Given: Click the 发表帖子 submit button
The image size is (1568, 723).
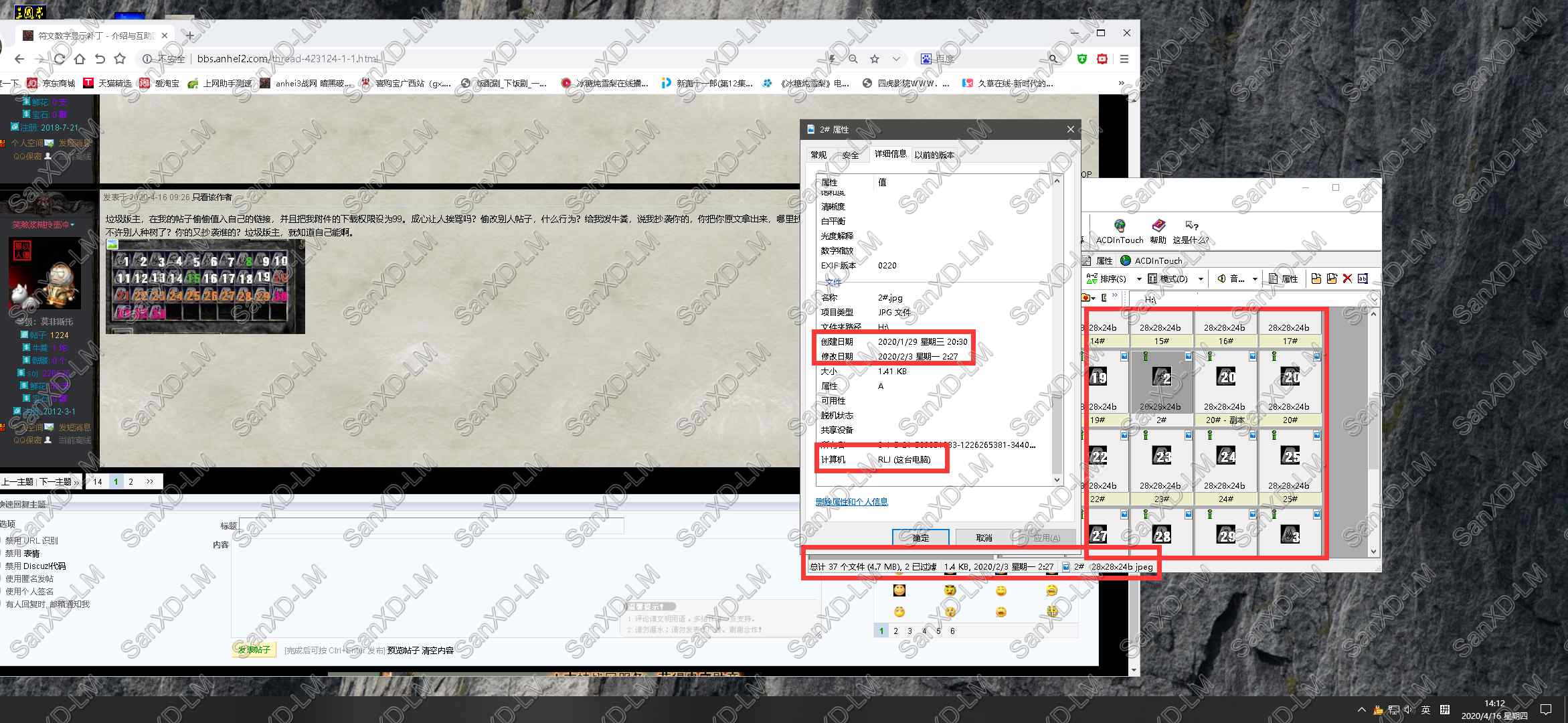Looking at the screenshot, I should coord(254,649).
